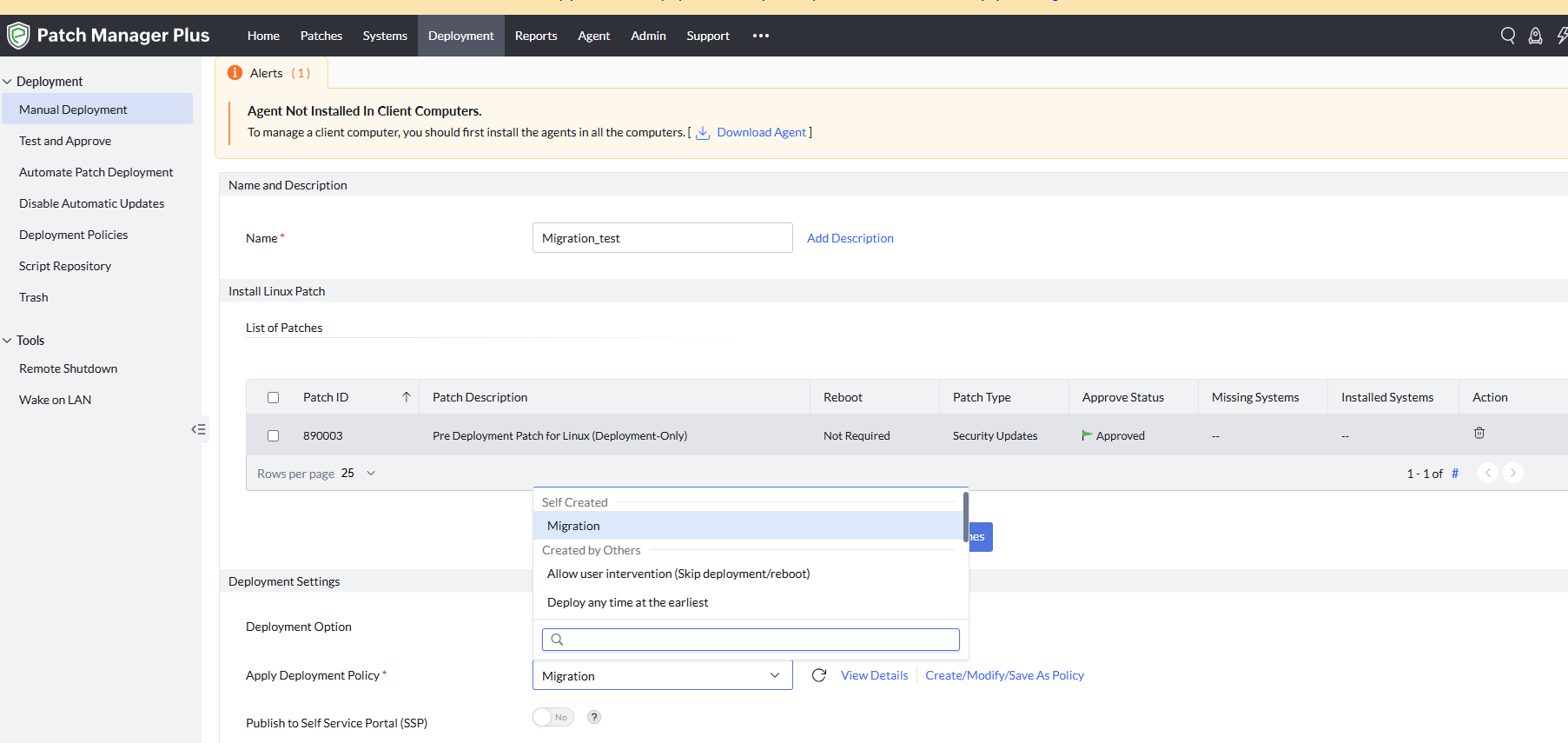Screen dimensions: 1568x743
Task: Click the refresh icon beside deployment policy
Action: point(818,675)
